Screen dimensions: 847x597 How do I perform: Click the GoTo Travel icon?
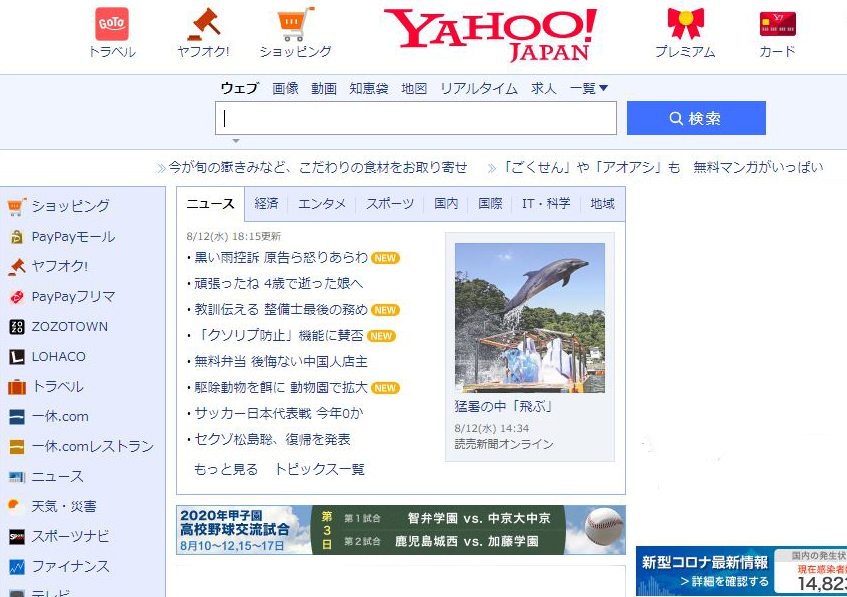[x=112, y=24]
